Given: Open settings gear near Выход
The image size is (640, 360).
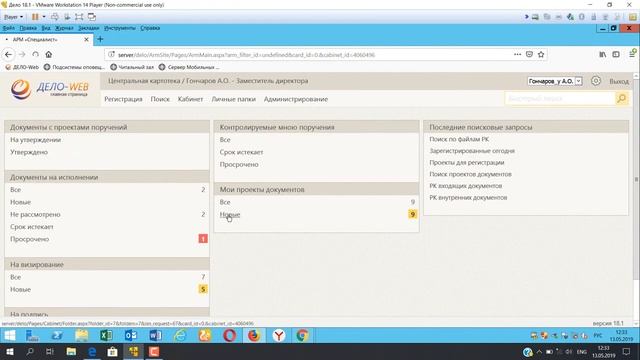Looking at the screenshot, I should [596, 81].
